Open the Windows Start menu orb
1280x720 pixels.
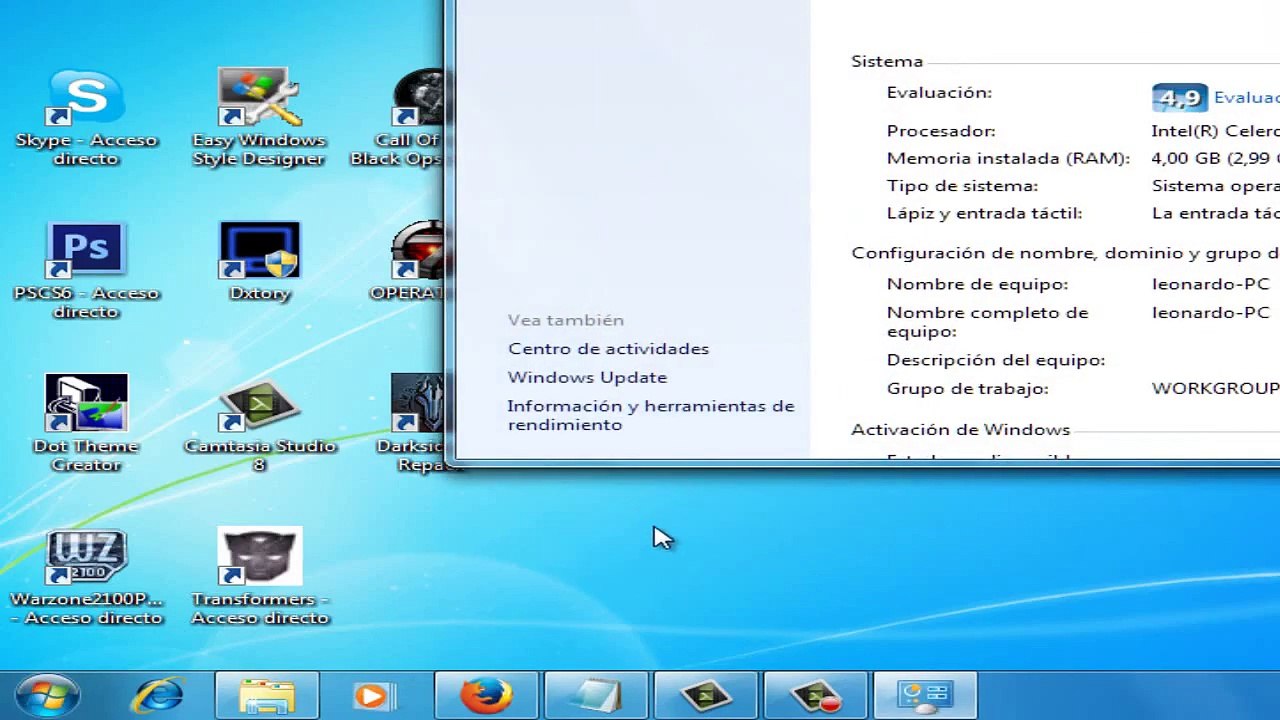47,695
